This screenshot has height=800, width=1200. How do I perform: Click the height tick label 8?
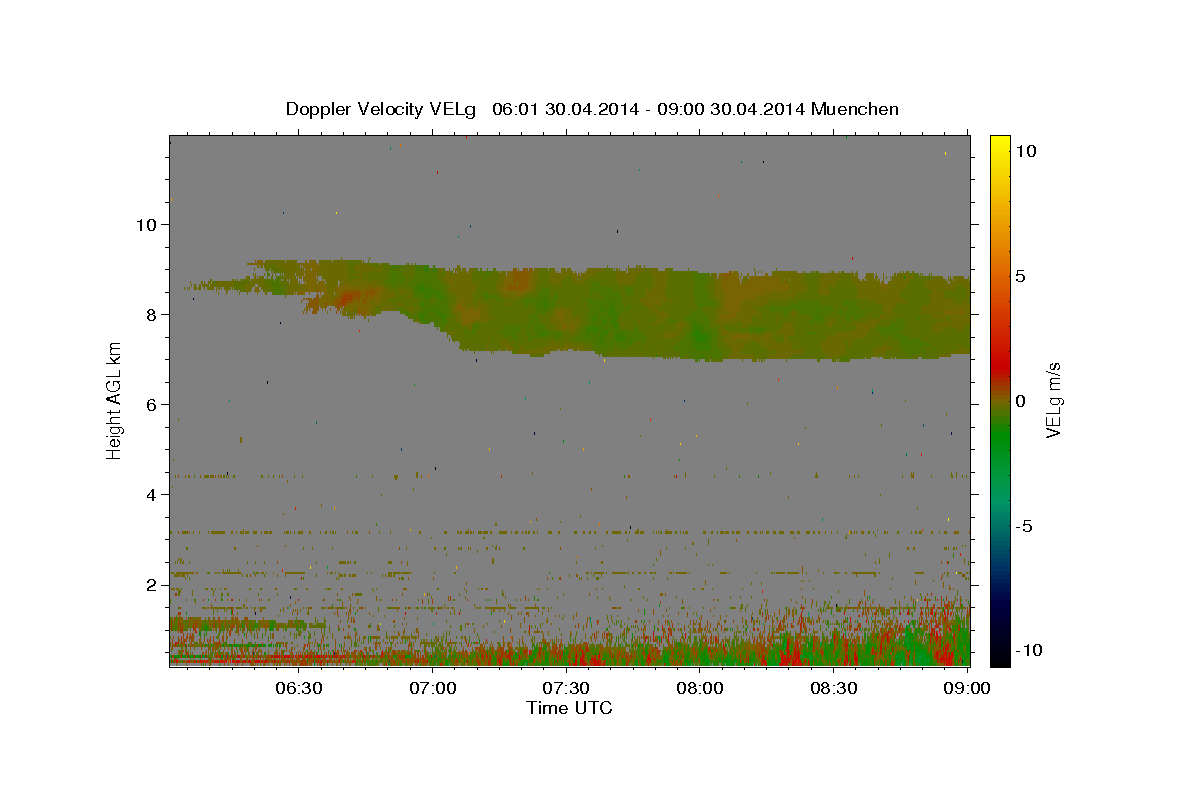tap(152, 314)
